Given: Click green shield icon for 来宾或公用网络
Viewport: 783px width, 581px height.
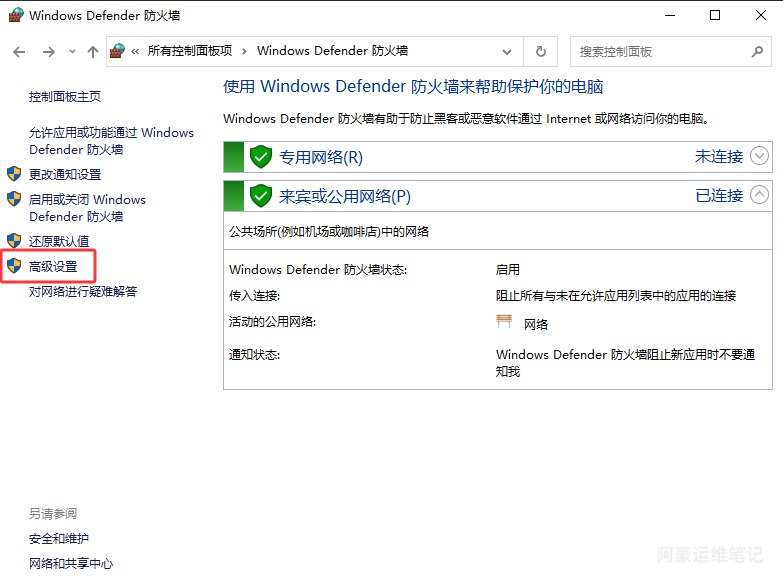Looking at the screenshot, I should click(x=261, y=196).
